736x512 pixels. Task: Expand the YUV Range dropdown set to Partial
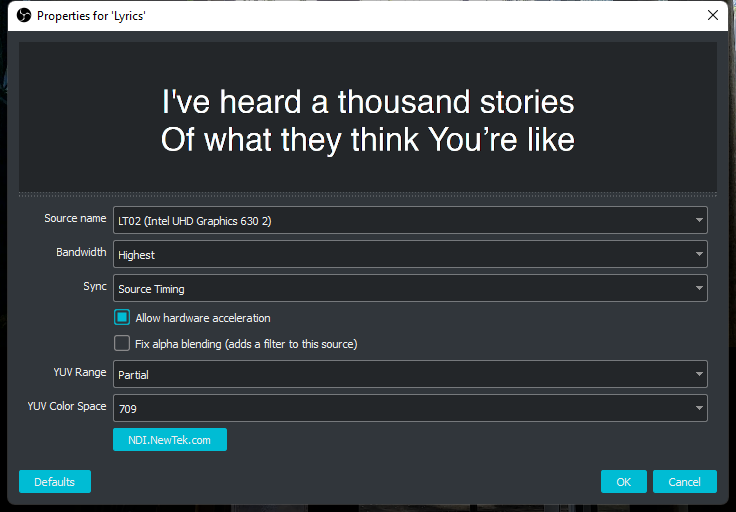pos(410,374)
